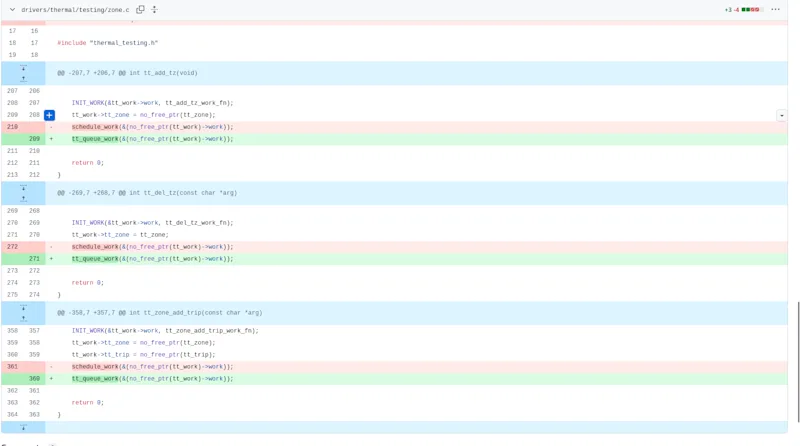Expand up in the tt_zone_add_trip hunk header
The height and width of the screenshot is (446, 800).
point(23,318)
